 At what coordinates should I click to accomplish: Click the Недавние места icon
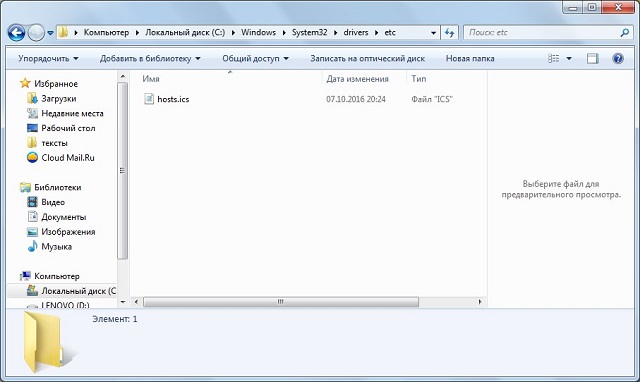coord(32,113)
